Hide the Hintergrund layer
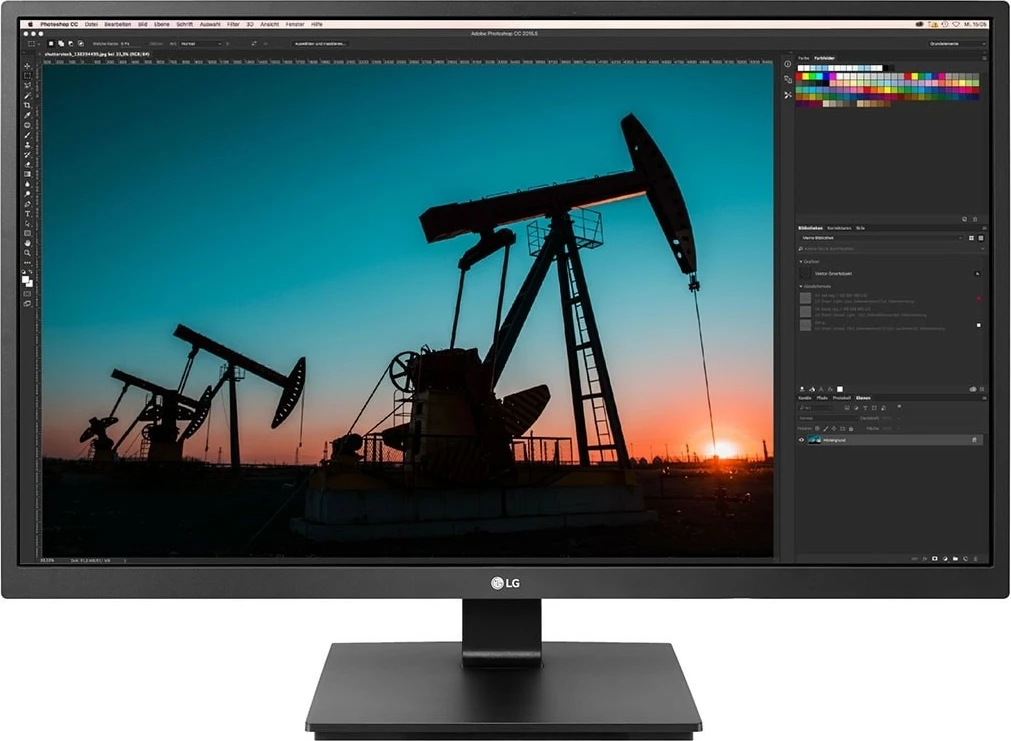1011x741 pixels. coord(802,440)
